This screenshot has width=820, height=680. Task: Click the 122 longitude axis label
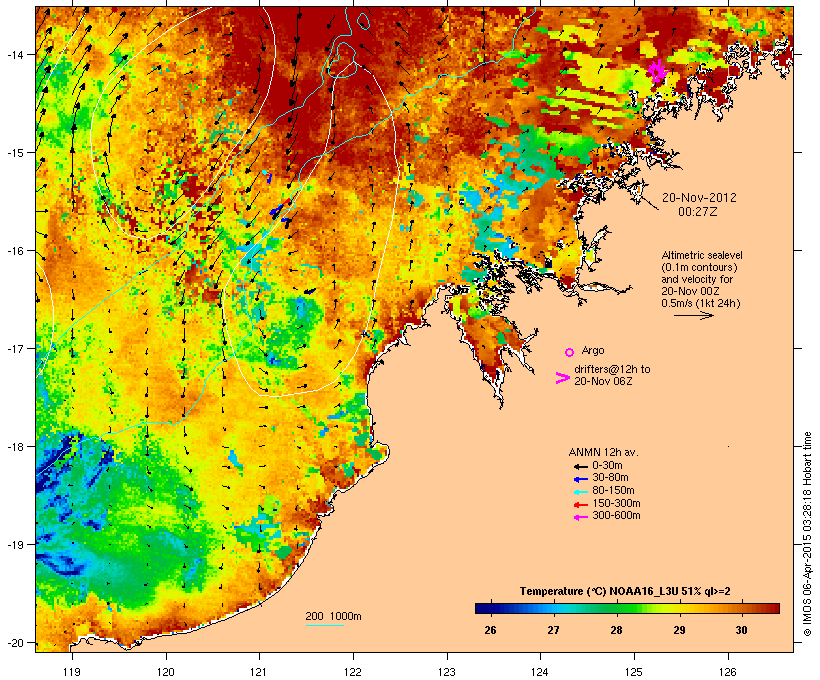click(x=353, y=672)
